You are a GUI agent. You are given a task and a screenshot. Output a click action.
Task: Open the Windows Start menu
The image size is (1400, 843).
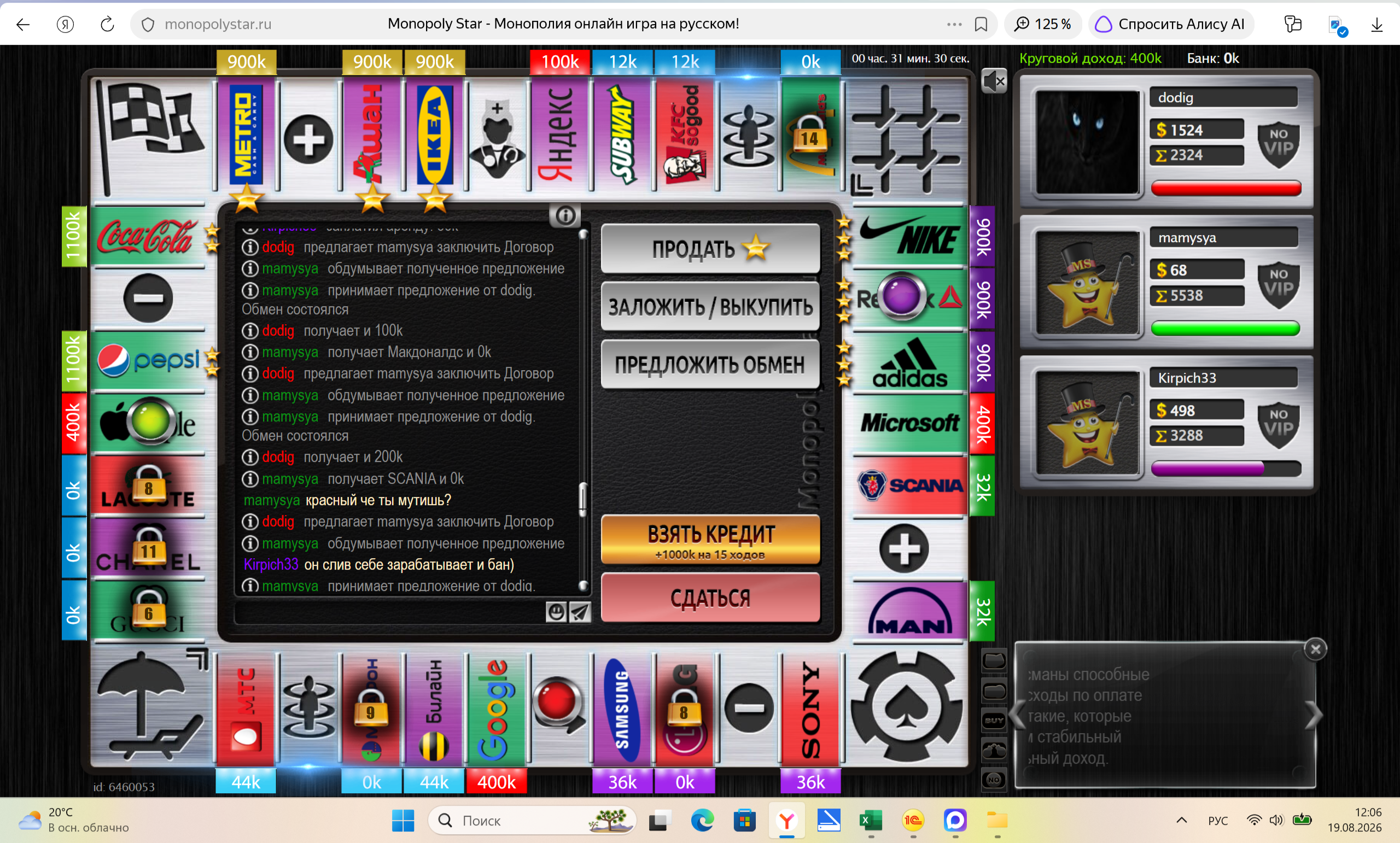[403, 820]
